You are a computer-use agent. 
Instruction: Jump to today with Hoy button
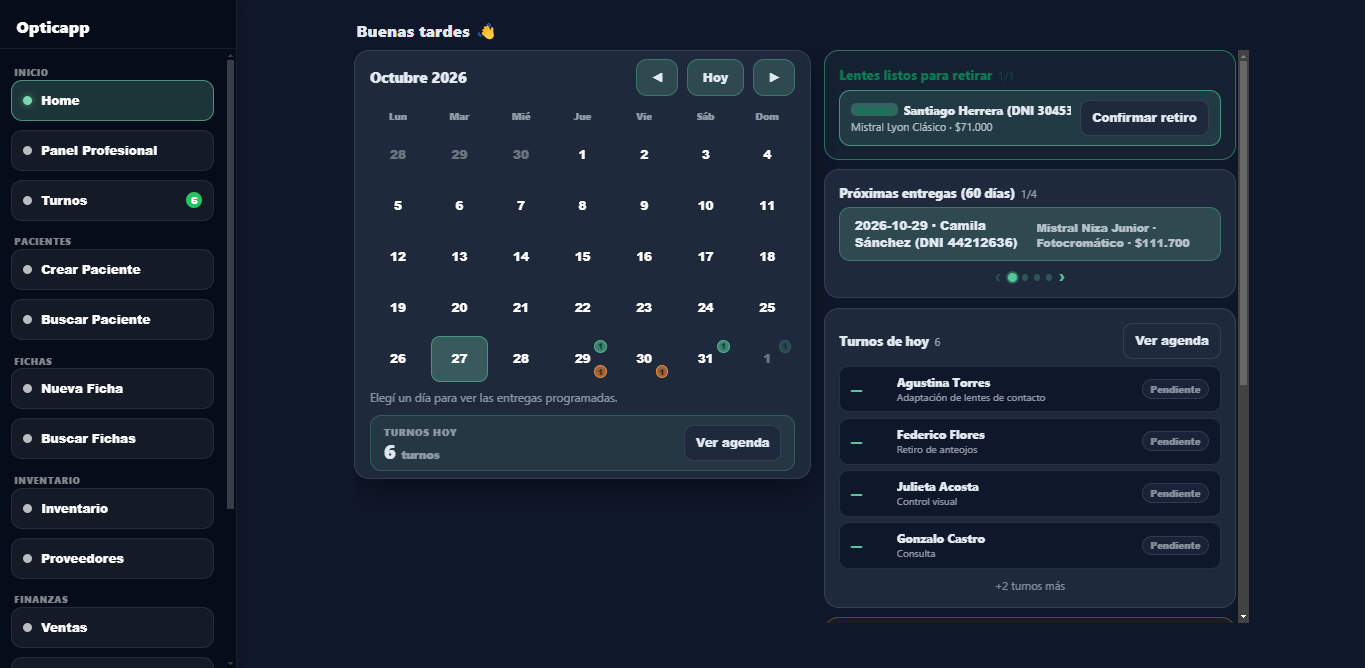coord(715,78)
